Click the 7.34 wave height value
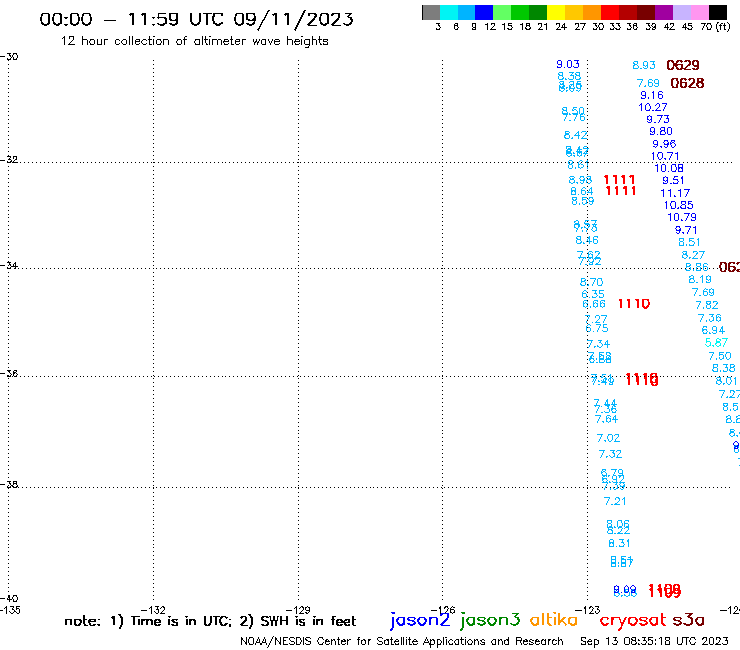Screen dimensions: 740x650 coord(598,344)
